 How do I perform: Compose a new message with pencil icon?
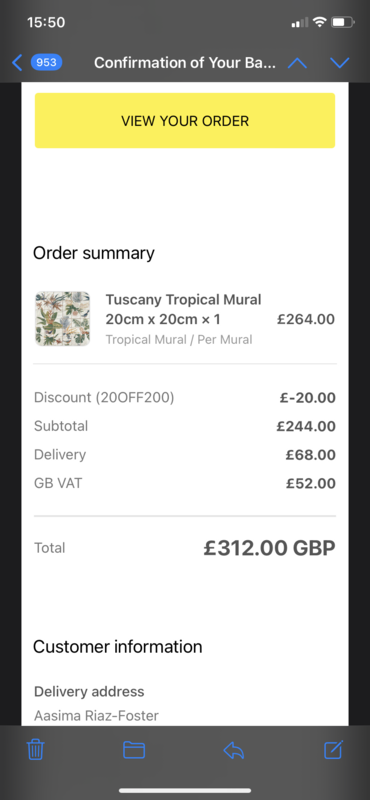334,749
